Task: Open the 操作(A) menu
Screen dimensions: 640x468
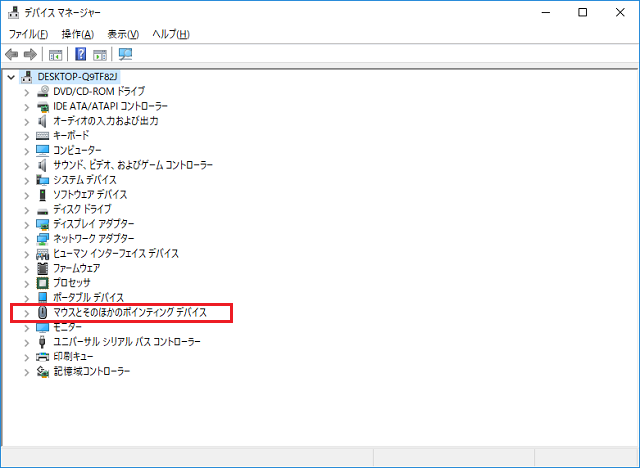Action: tap(78, 34)
